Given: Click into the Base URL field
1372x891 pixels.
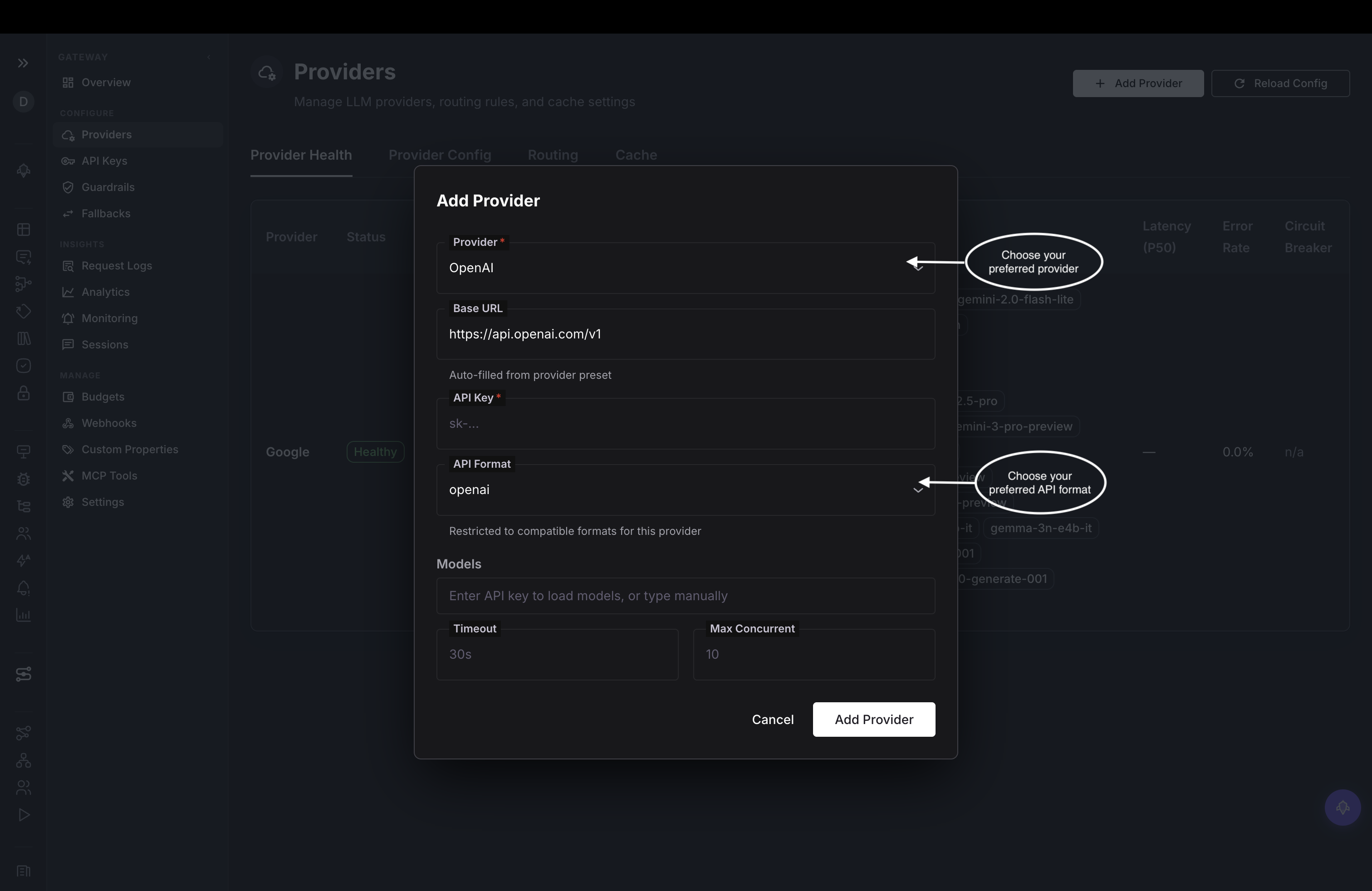Looking at the screenshot, I should click(x=686, y=334).
